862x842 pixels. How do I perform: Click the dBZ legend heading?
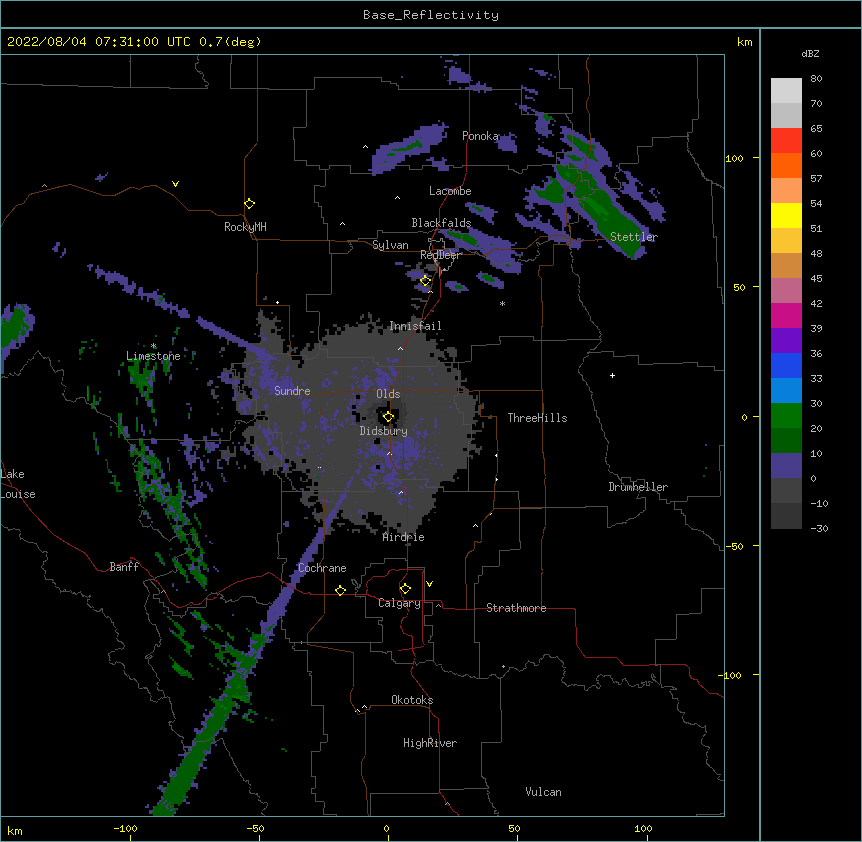click(810, 53)
